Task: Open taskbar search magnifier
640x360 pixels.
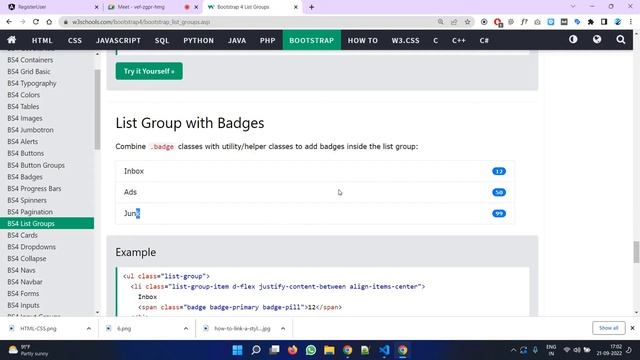Action: tap(256, 350)
